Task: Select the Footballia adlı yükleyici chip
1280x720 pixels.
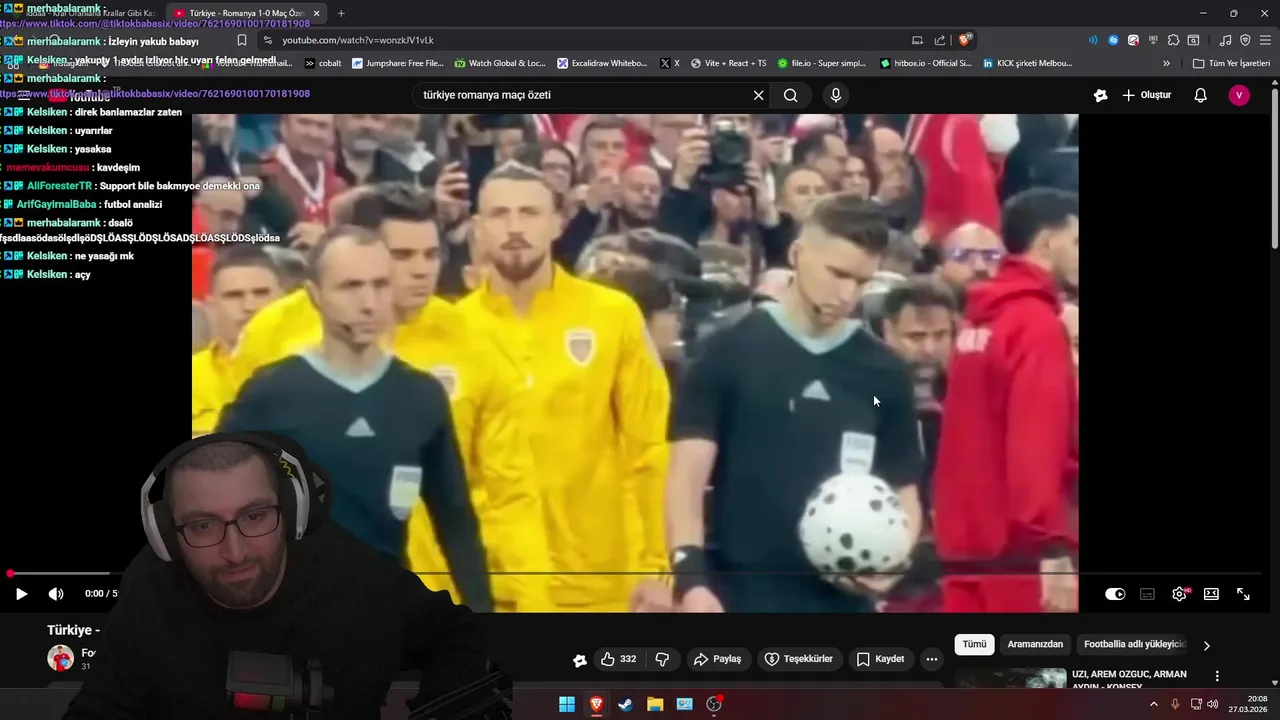Action: pyautogui.click(x=1134, y=645)
